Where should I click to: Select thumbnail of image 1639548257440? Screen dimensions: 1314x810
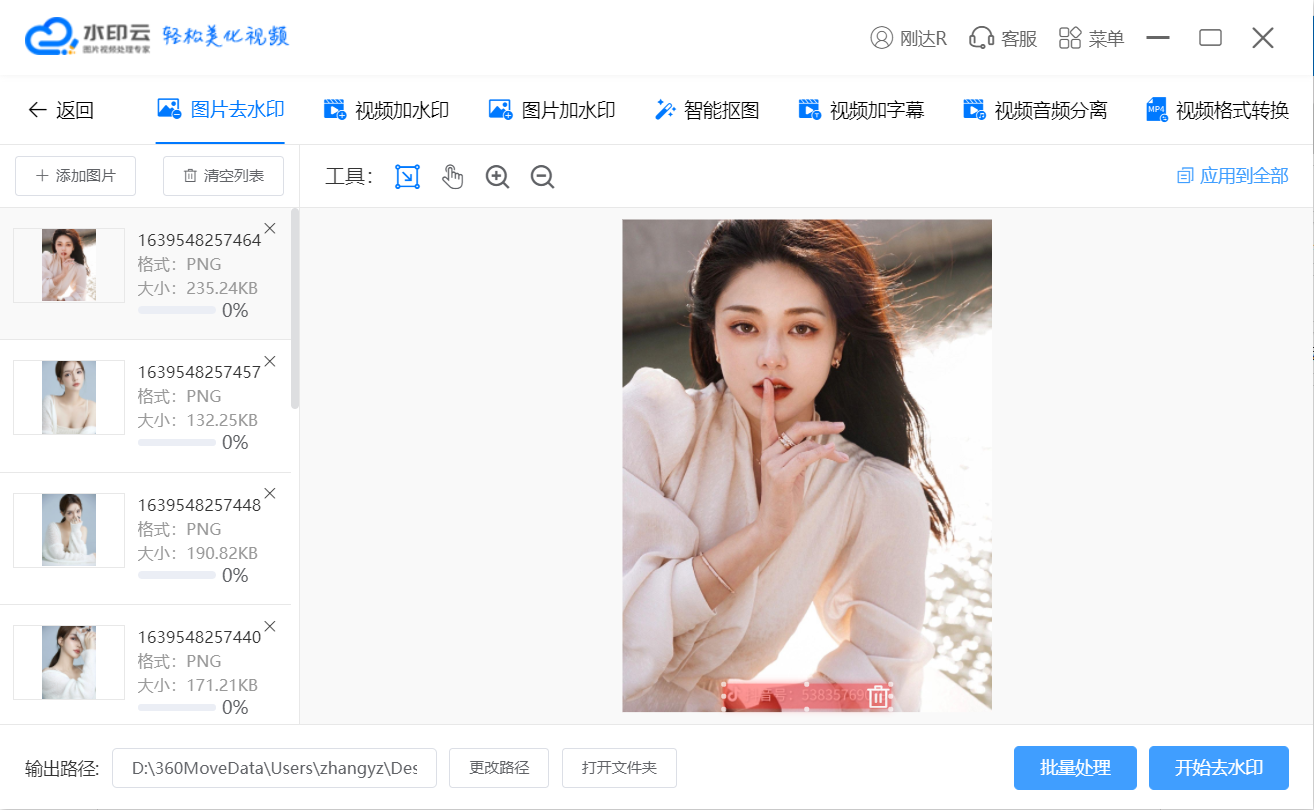click(x=69, y=662)
